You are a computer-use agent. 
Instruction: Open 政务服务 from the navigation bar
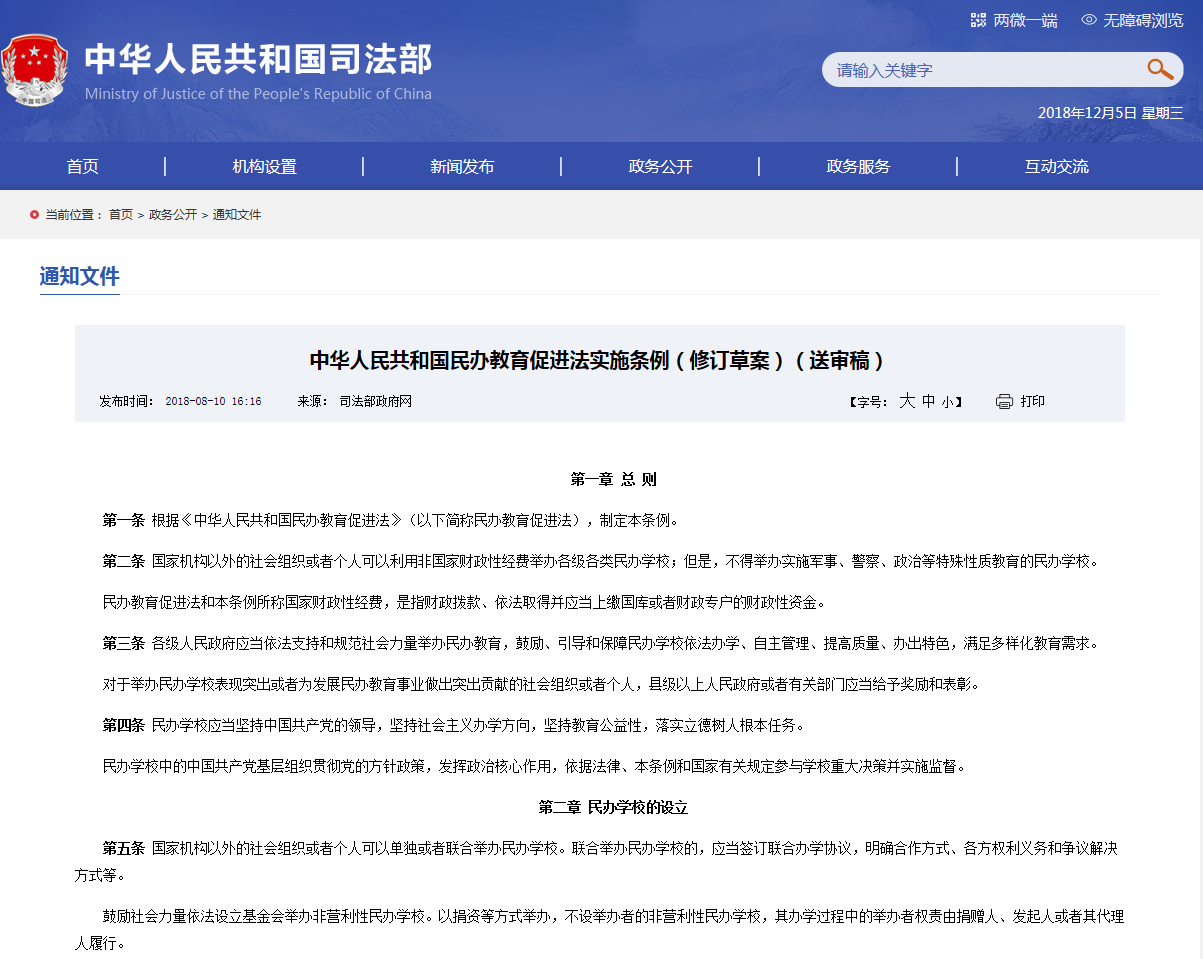tap(858, 167)
